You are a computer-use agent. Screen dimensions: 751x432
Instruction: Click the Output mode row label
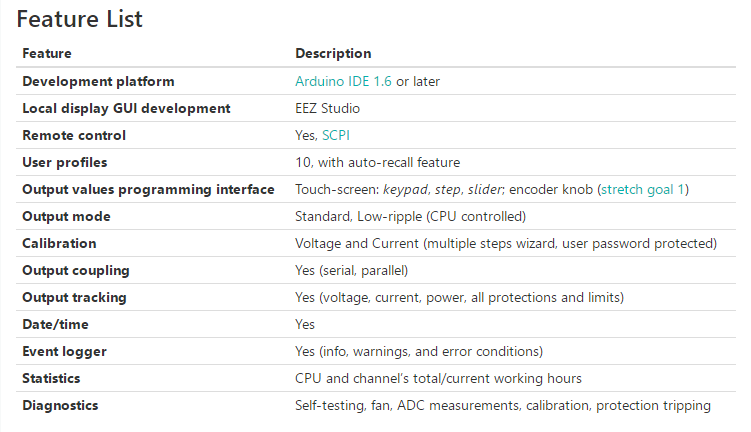[67, 216]
